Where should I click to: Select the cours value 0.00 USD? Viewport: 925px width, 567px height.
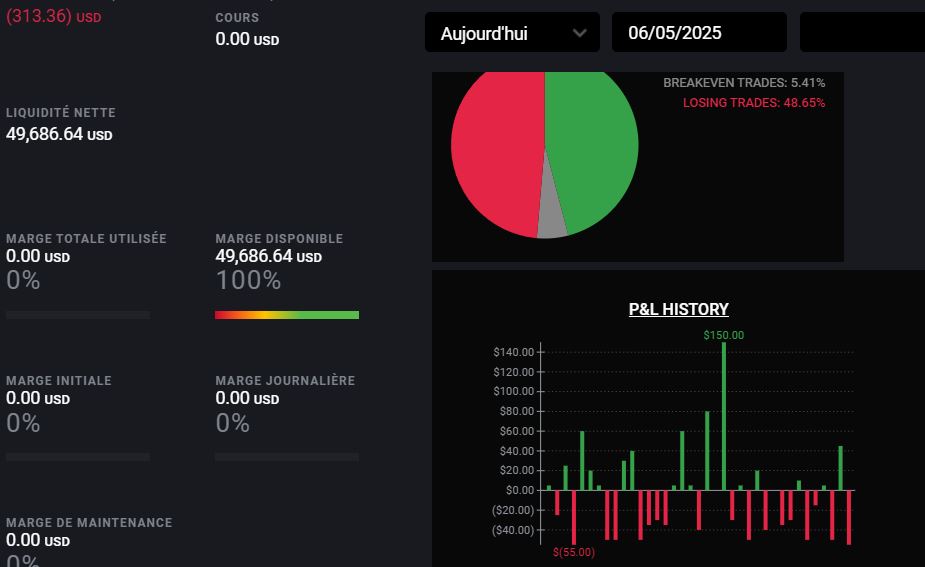(247, 39)
